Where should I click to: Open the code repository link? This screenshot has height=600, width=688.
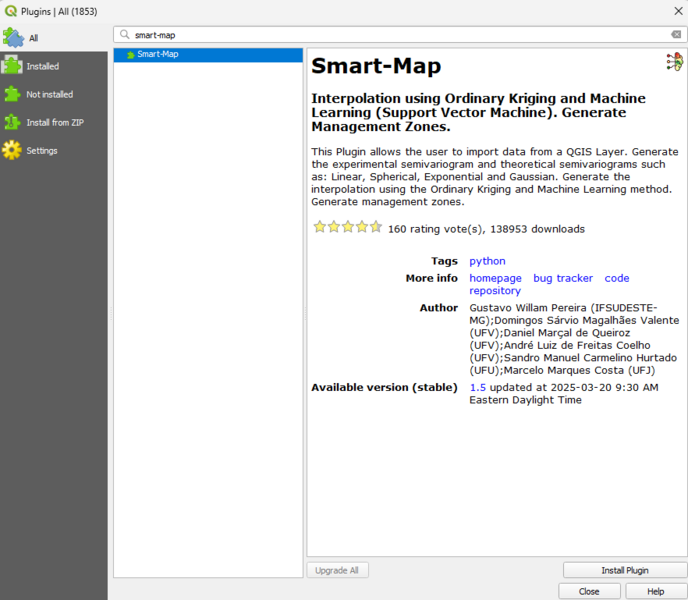pos(617,278)
